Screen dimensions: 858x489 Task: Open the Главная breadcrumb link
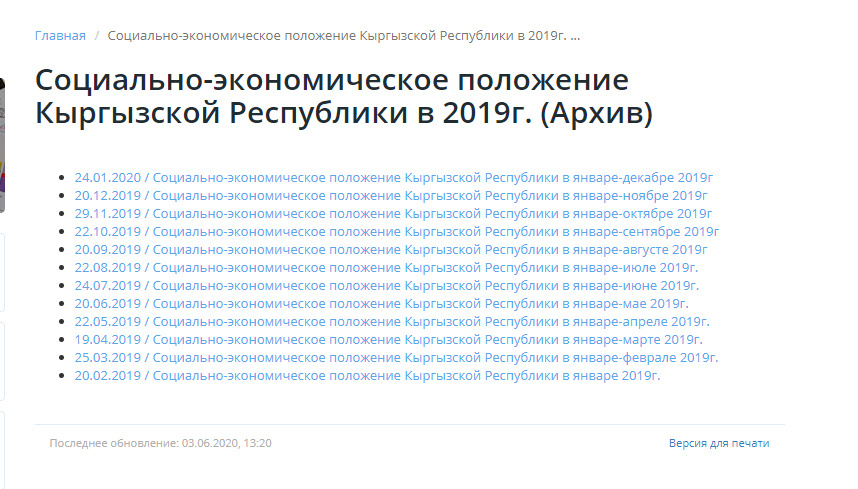pos(60,36)
